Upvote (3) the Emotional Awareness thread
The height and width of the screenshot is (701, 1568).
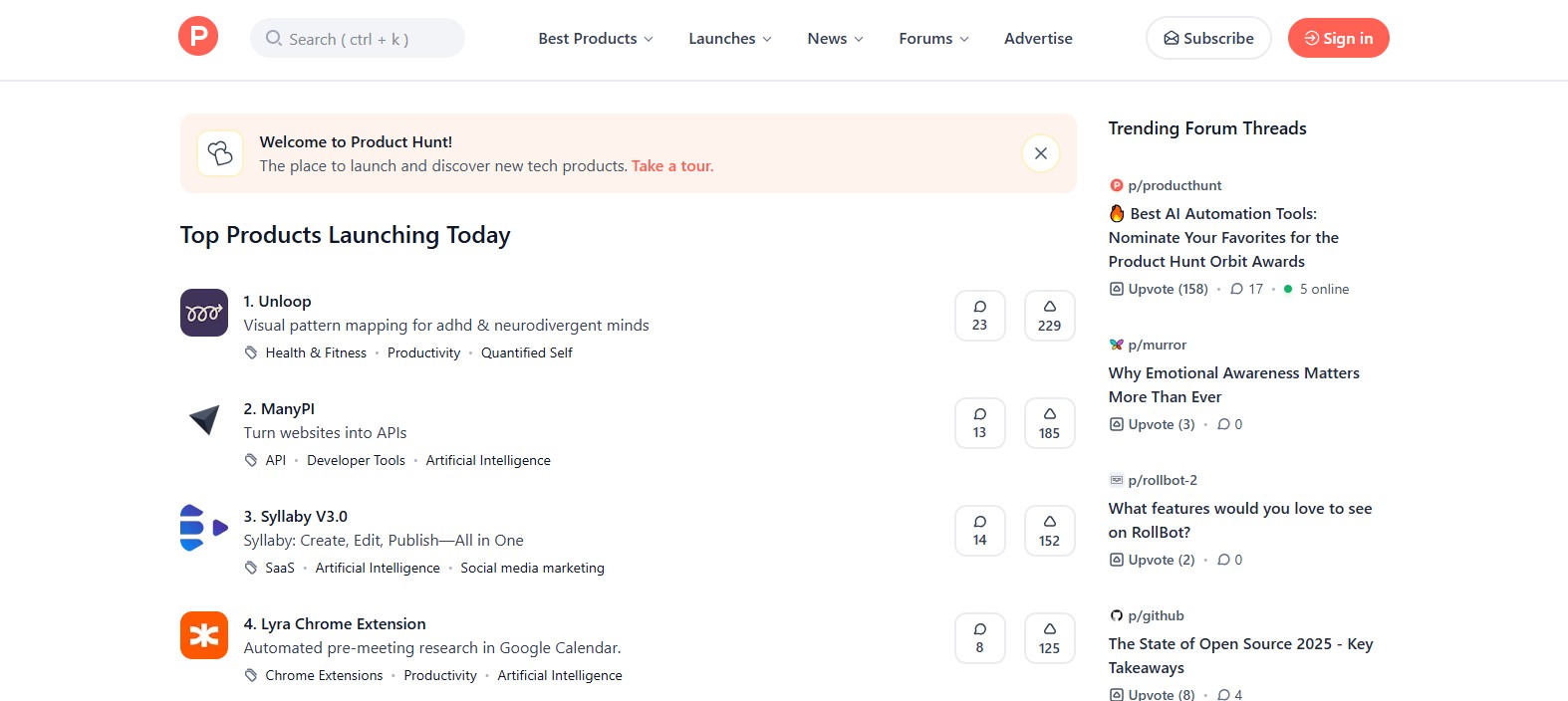[1152, 424]
